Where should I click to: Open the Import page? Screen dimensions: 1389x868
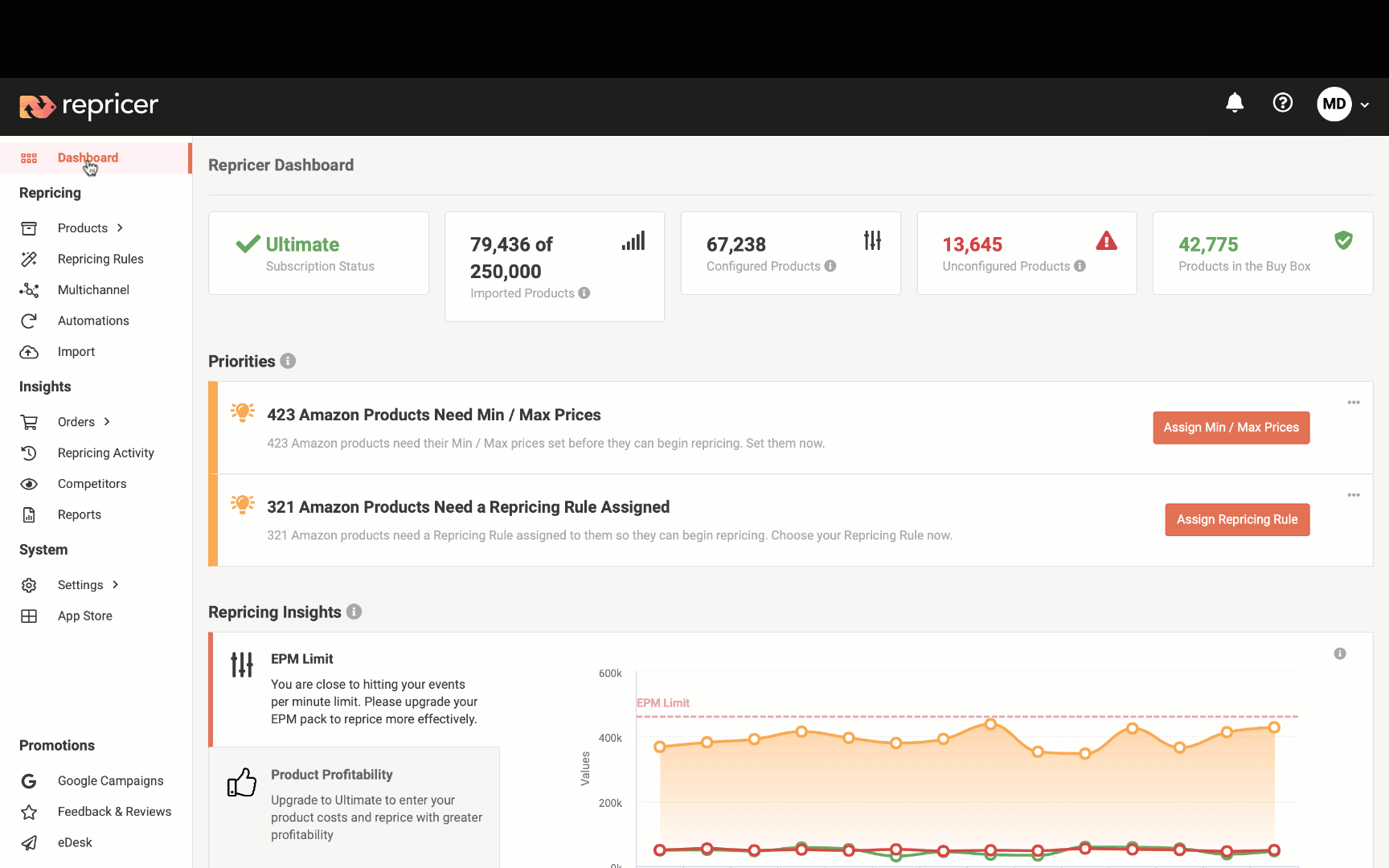click(76, 352)
